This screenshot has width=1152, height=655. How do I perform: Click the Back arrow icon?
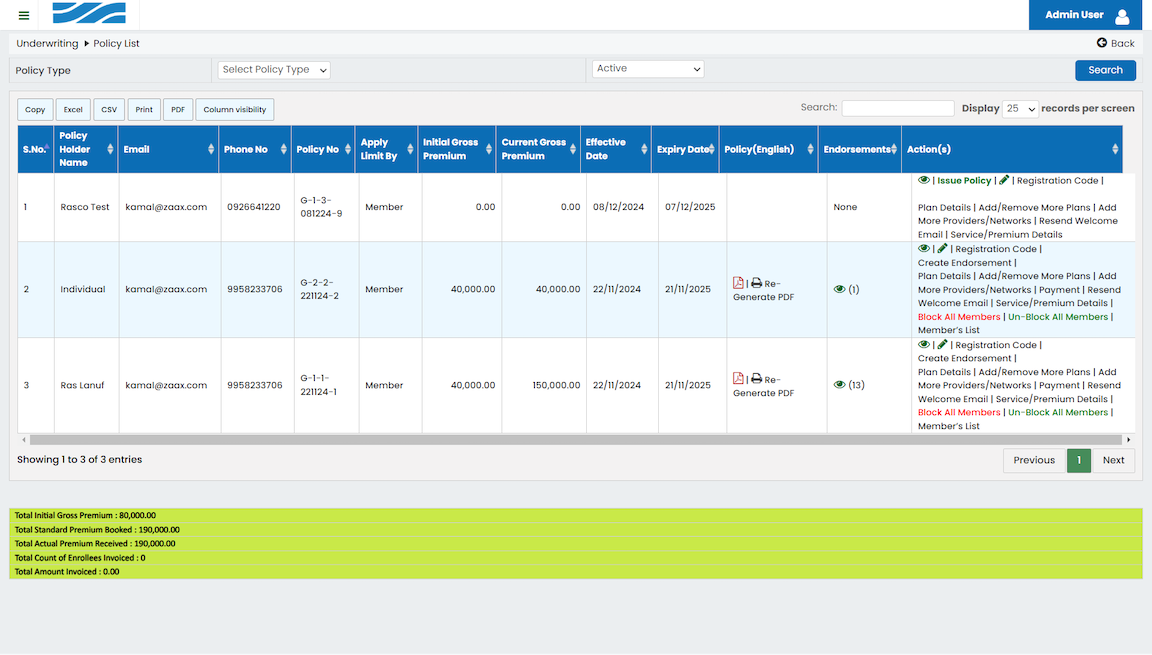(1102, 43)
